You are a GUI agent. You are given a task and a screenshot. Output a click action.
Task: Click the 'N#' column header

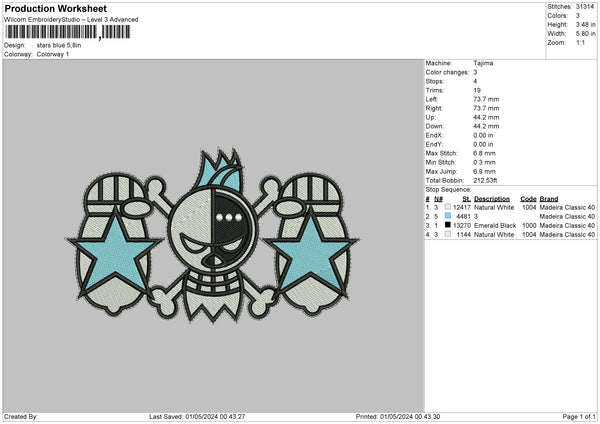[438, 199]
